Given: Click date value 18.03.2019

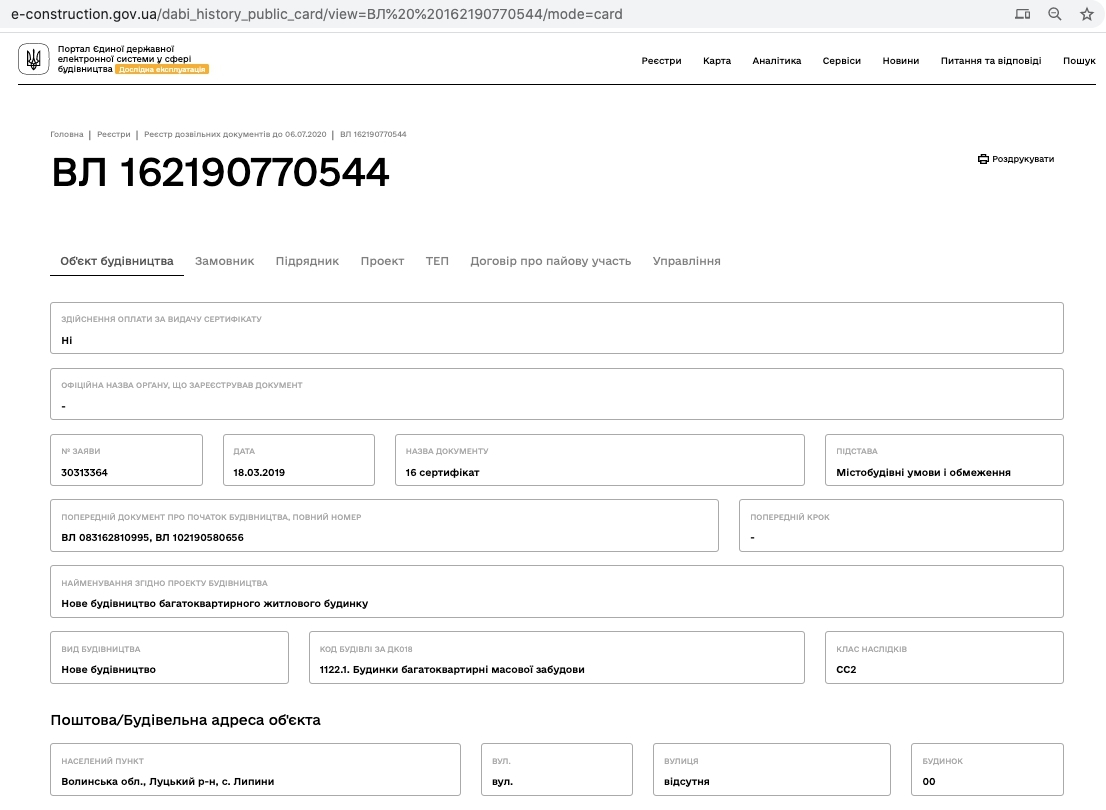Looking at the screenshot, I should (259, 473).
